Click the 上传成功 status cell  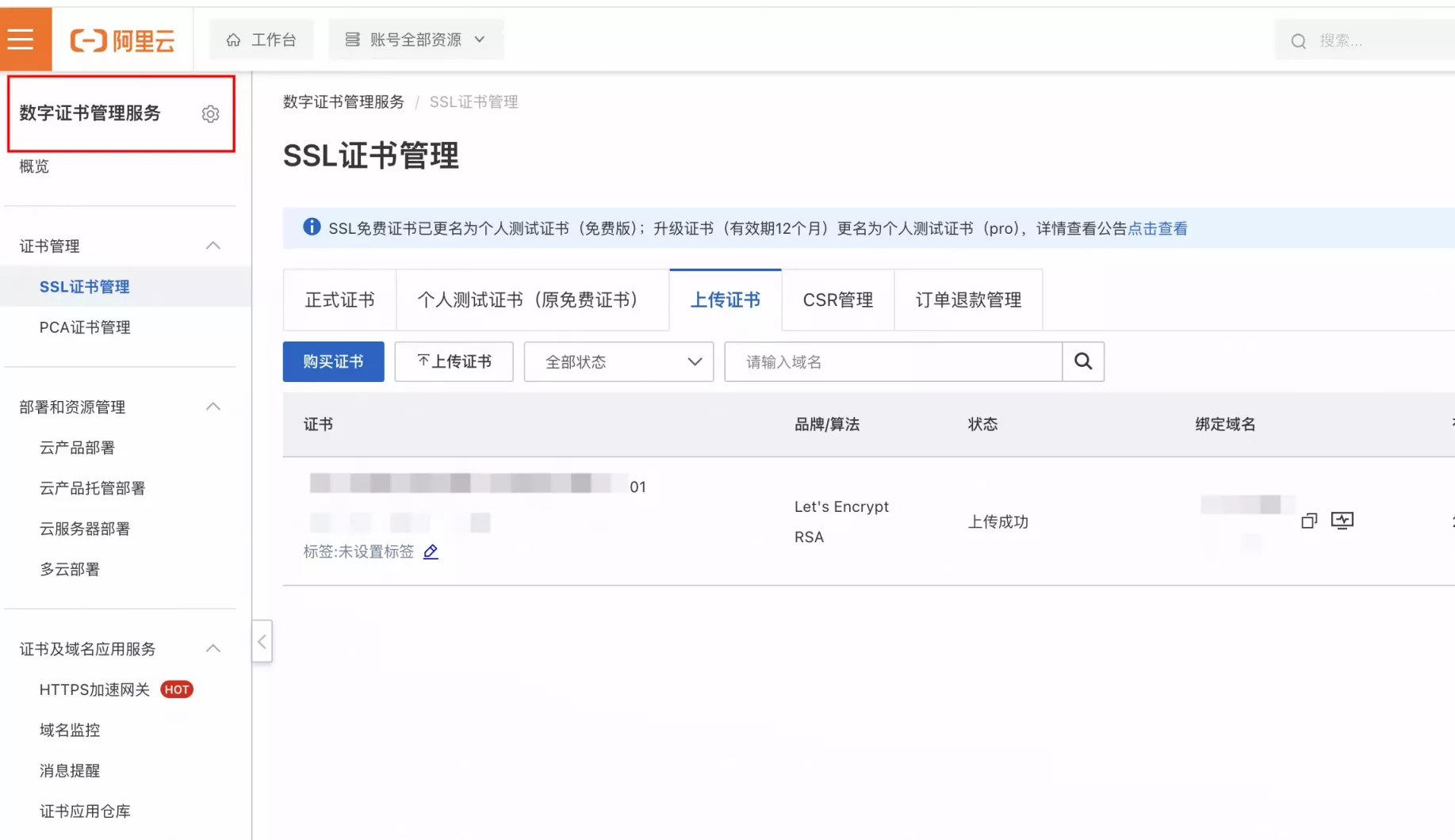point(997,521)
